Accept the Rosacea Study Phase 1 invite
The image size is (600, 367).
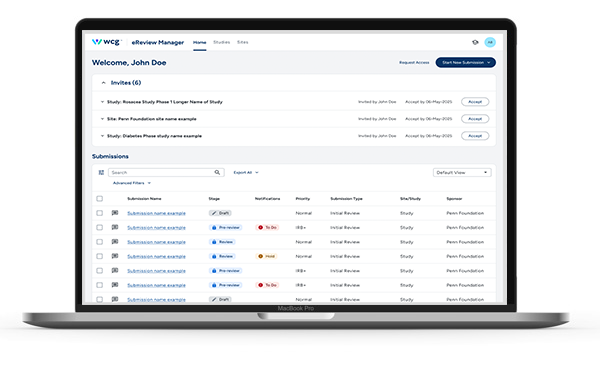tap(475, 102)
